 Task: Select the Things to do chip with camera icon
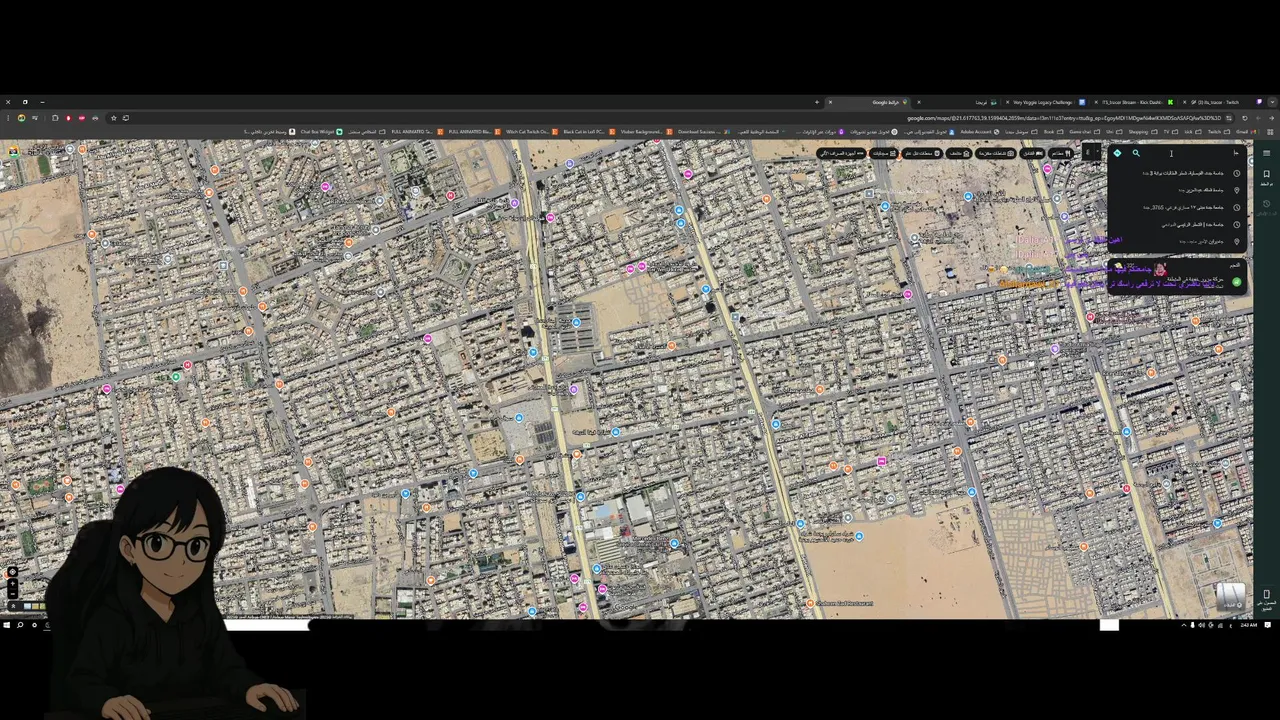click(995, 153)
